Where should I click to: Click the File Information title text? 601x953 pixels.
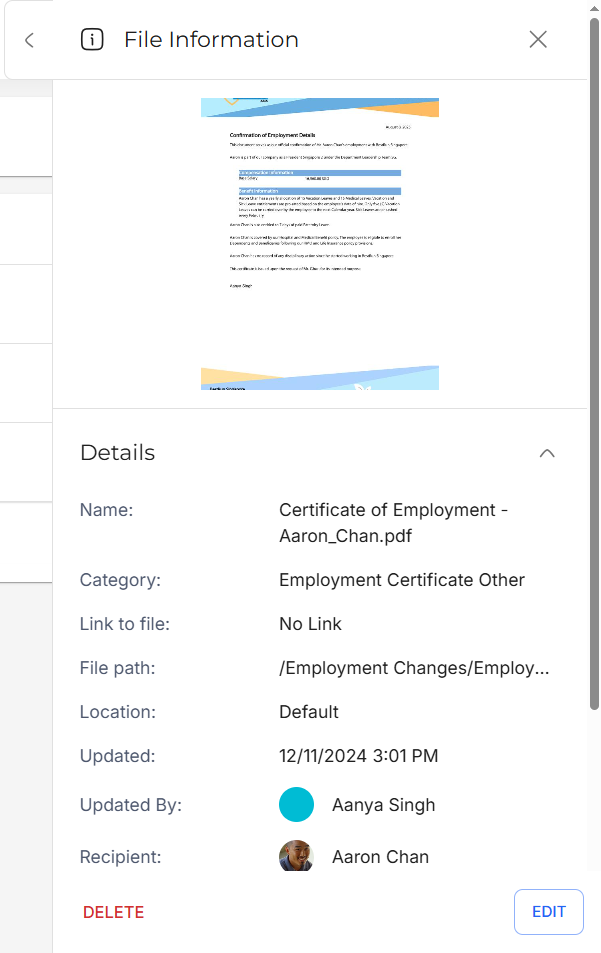click(x=211, y=40)
